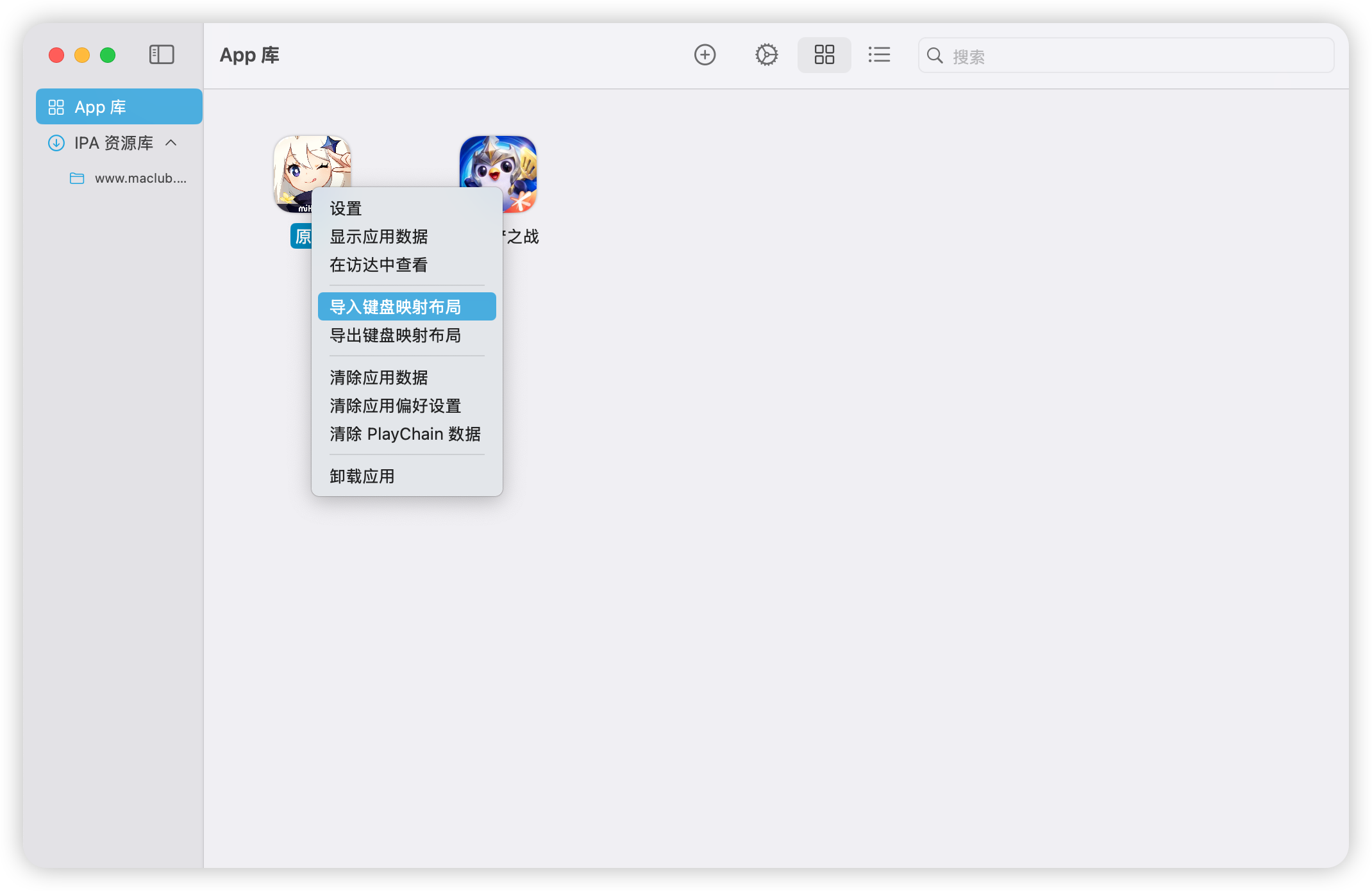
Task: Switch to grid view layout
Action: [x=824, y=55]
